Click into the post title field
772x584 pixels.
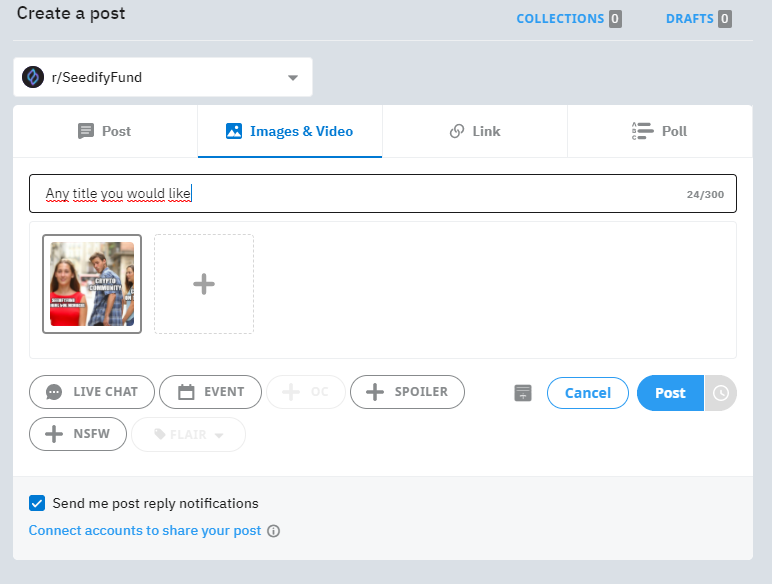(383, 194)
